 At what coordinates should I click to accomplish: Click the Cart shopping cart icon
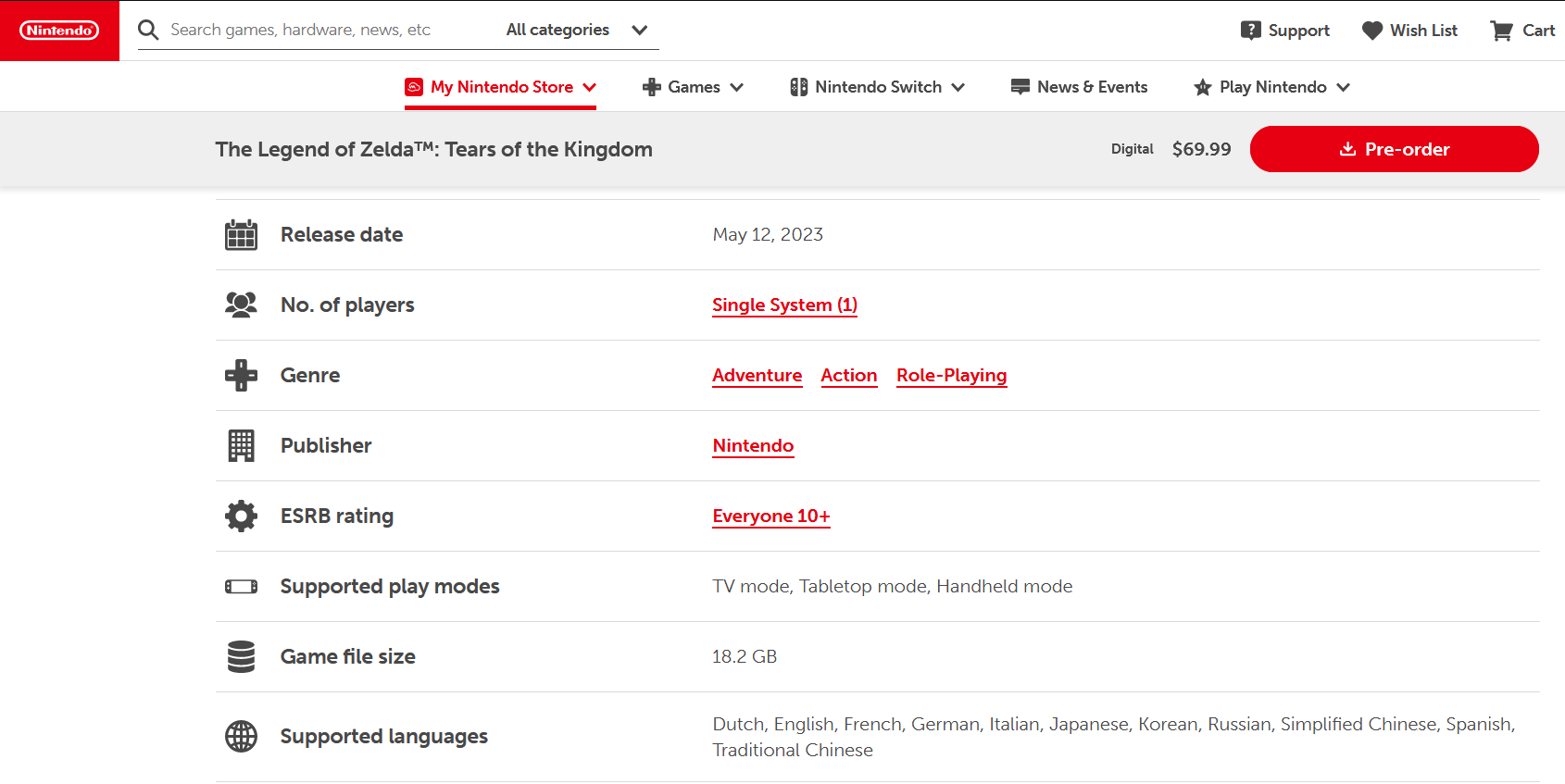point(1501,31)
